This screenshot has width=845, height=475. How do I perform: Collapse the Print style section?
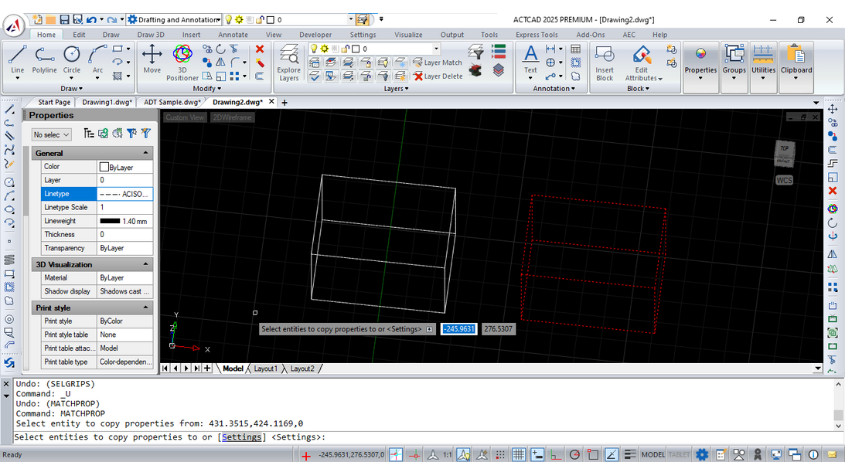point(146,308)
